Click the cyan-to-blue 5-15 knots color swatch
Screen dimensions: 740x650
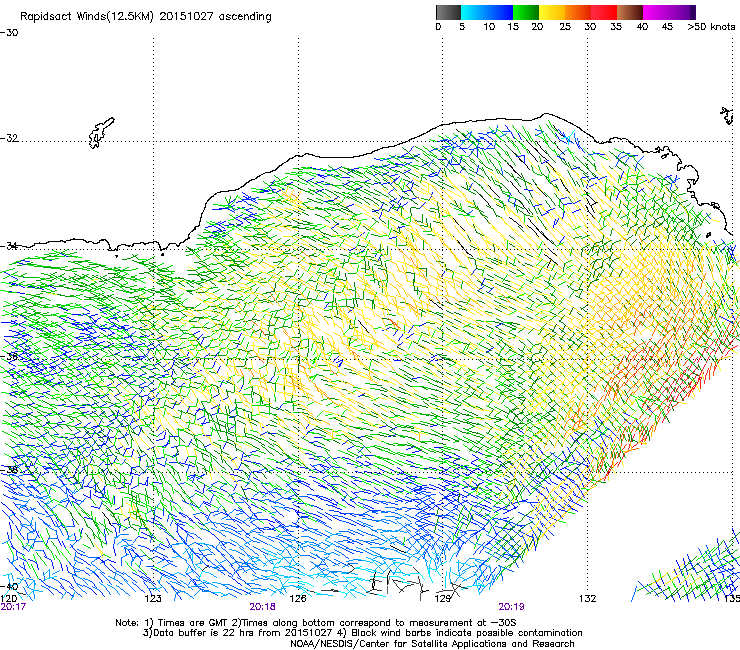[x=487, y=12]
